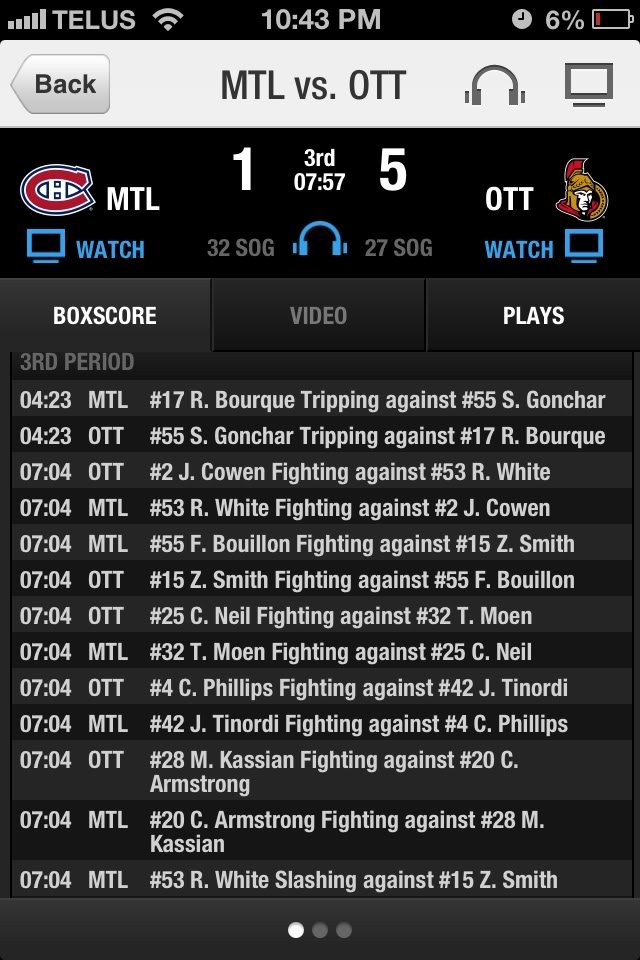Tap the Ottawa Senators logo
The image size is (640, 960).
coord(582,190)
